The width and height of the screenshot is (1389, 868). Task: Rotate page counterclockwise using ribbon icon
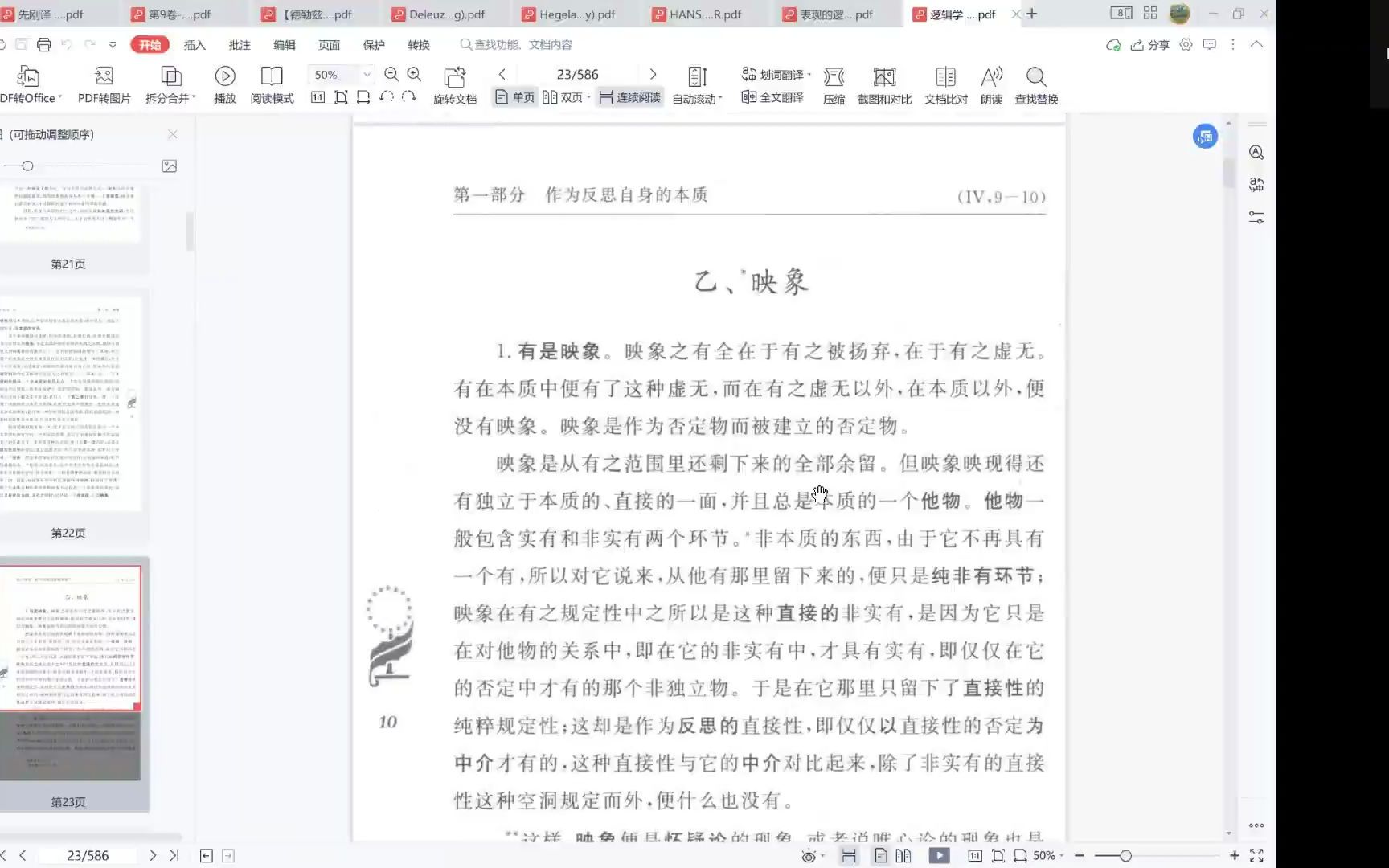[387, 97]
